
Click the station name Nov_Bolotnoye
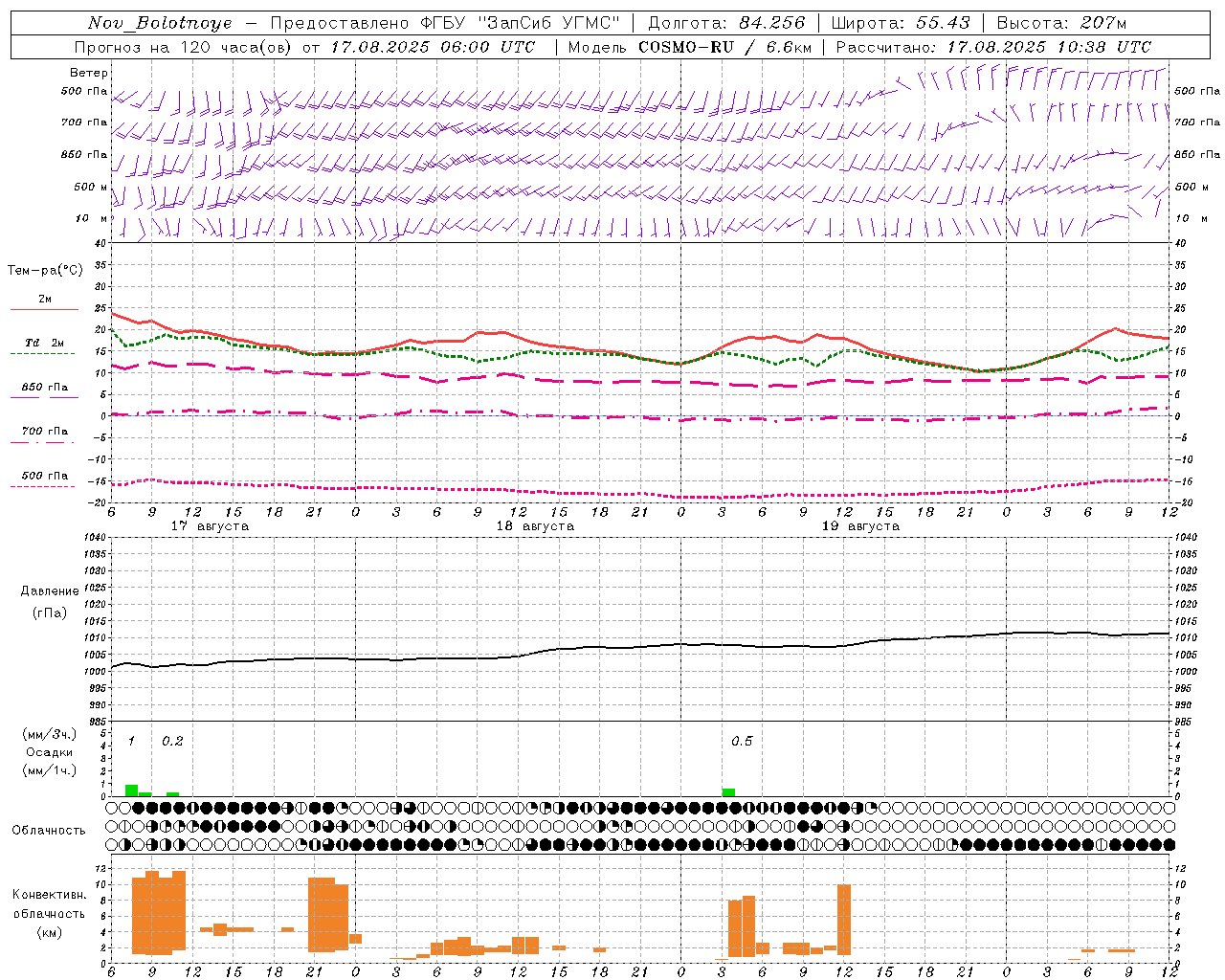click(160, 23)
